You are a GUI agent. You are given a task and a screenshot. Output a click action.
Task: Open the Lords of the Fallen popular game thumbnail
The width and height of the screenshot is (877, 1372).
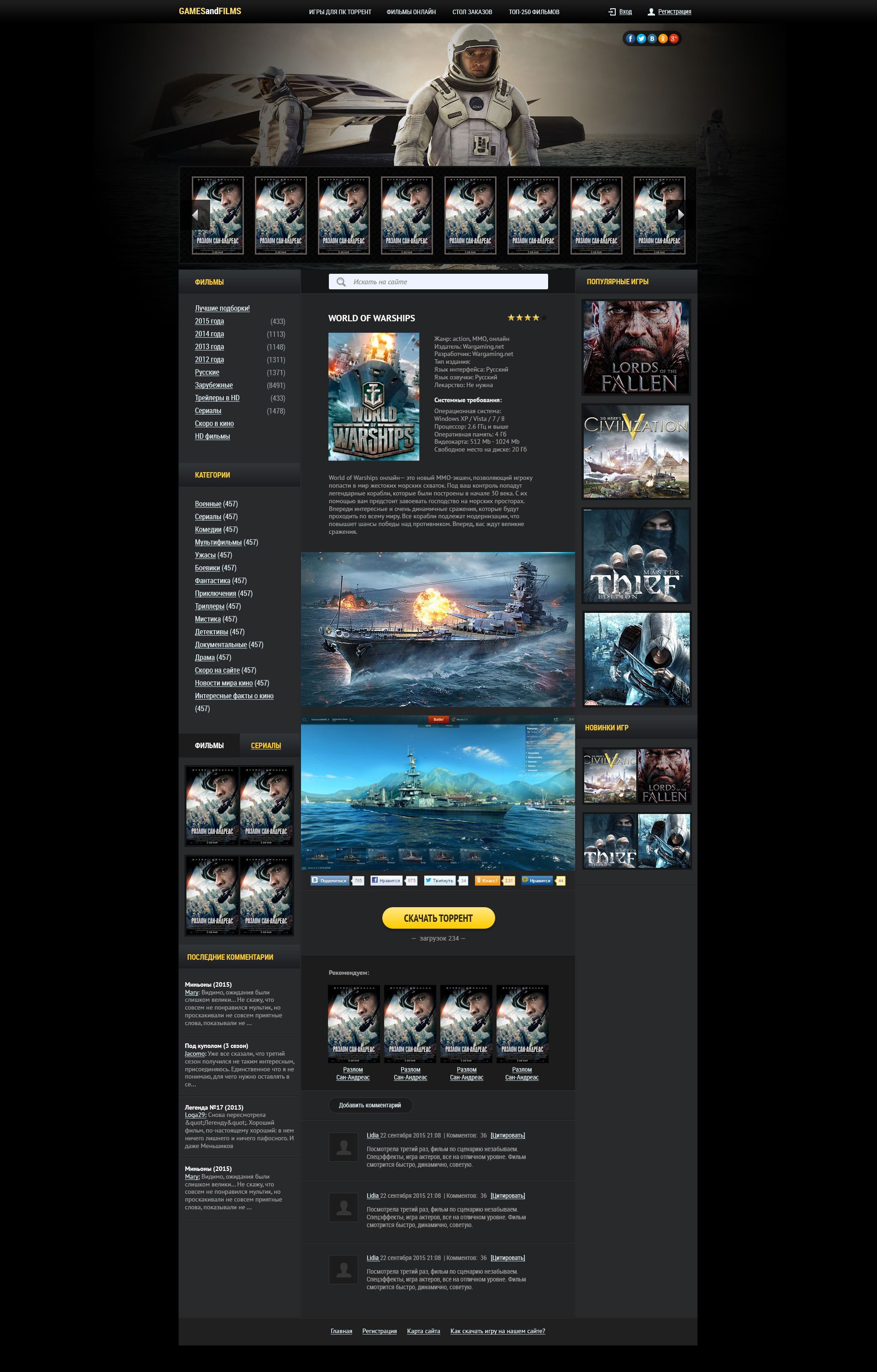[x=636, y=347]
